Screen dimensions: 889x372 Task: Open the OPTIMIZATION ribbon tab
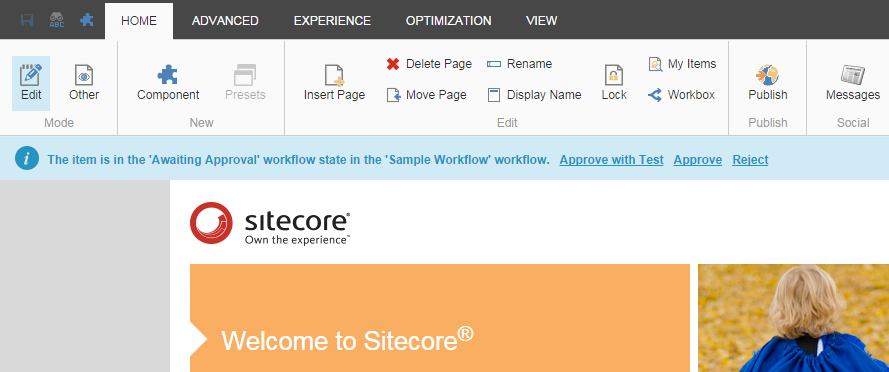(448, 21)
